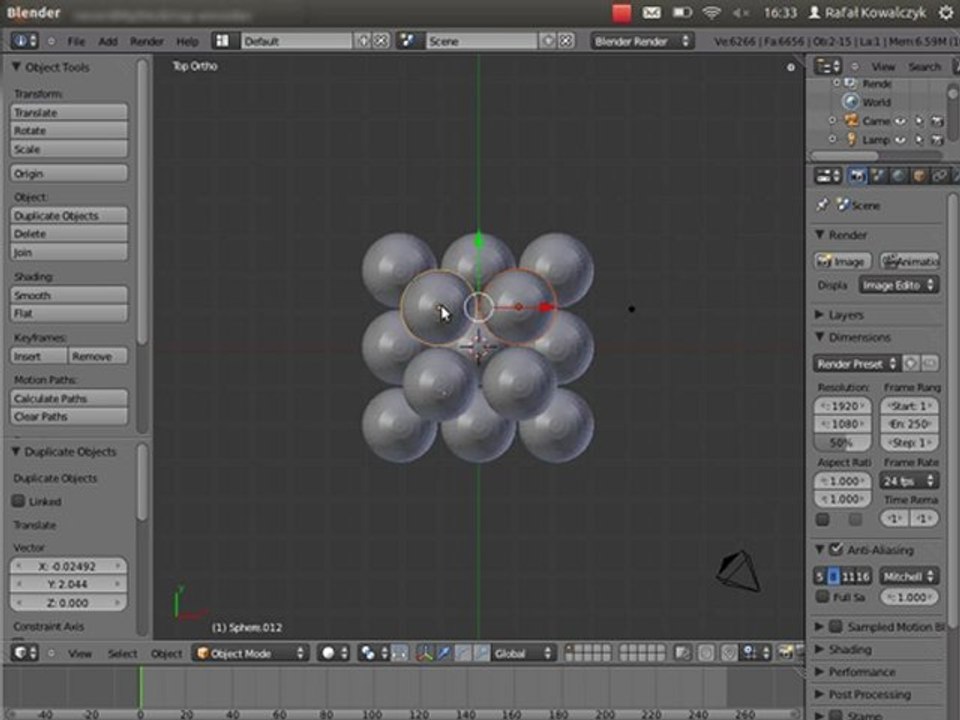Enable Sampled Motion Blur checkbox
This screenshot has width=960, height=720.
coord(836,626)
